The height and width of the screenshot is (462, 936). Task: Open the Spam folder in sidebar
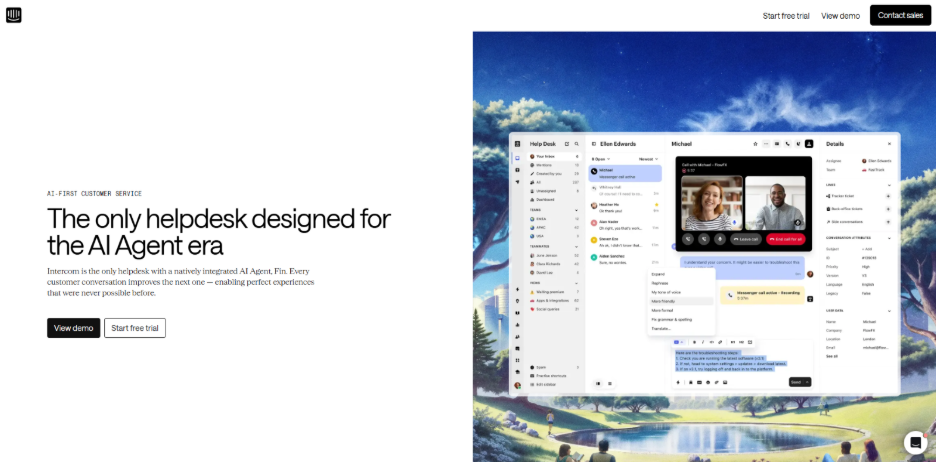click(x=555, y=367)
